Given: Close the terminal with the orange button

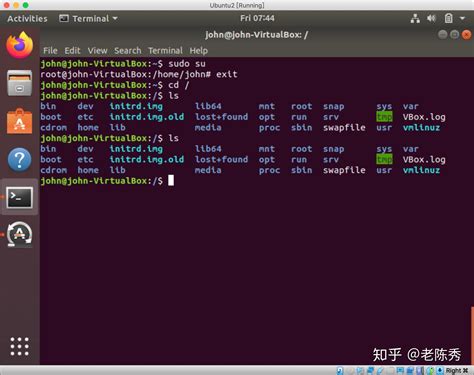Looking at the screenshot, I should tap(466, 34).
